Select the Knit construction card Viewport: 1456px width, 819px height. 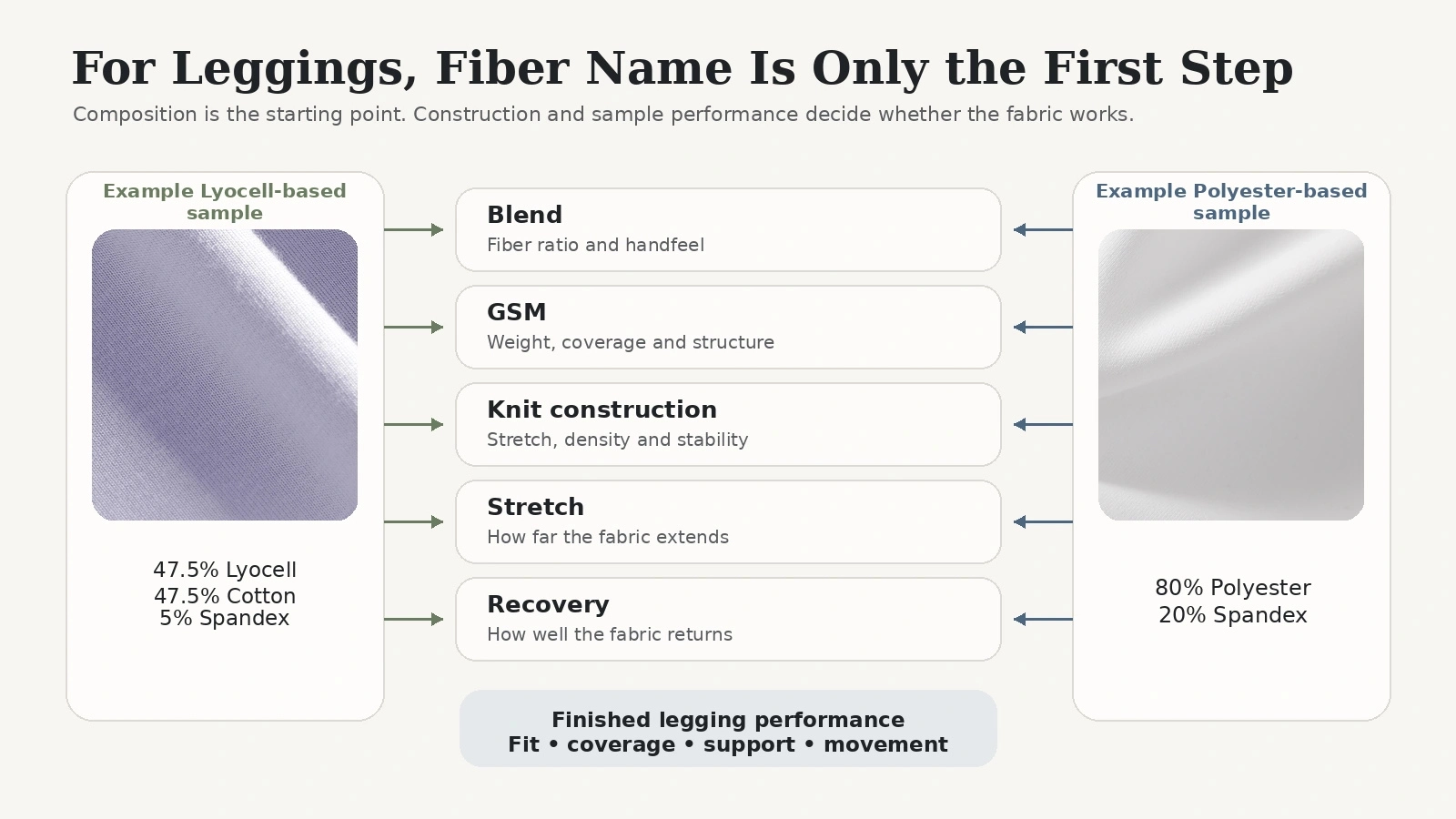coord(728,424)
